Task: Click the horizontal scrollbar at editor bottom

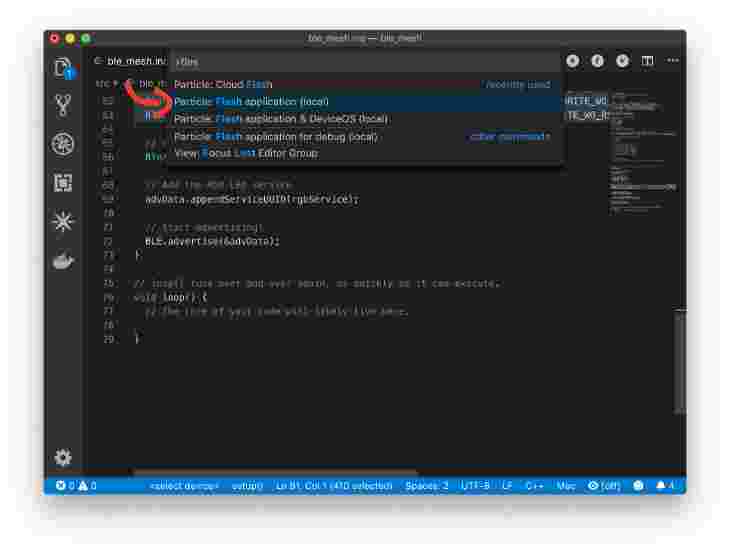Action: click(x=275, y=472)
